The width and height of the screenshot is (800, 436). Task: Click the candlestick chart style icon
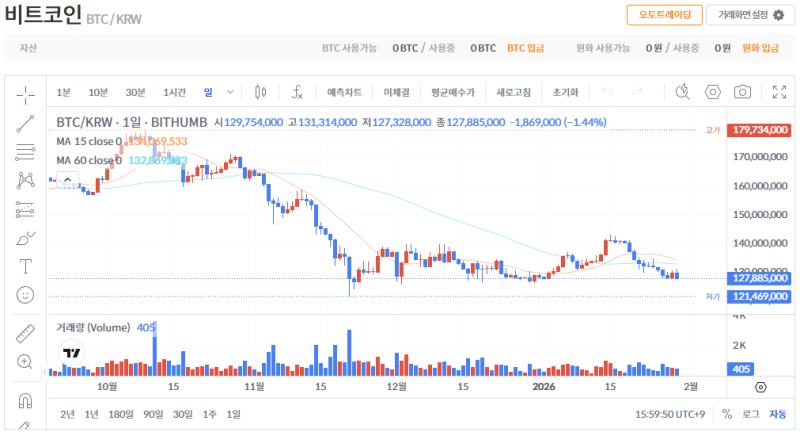[261, 92]
